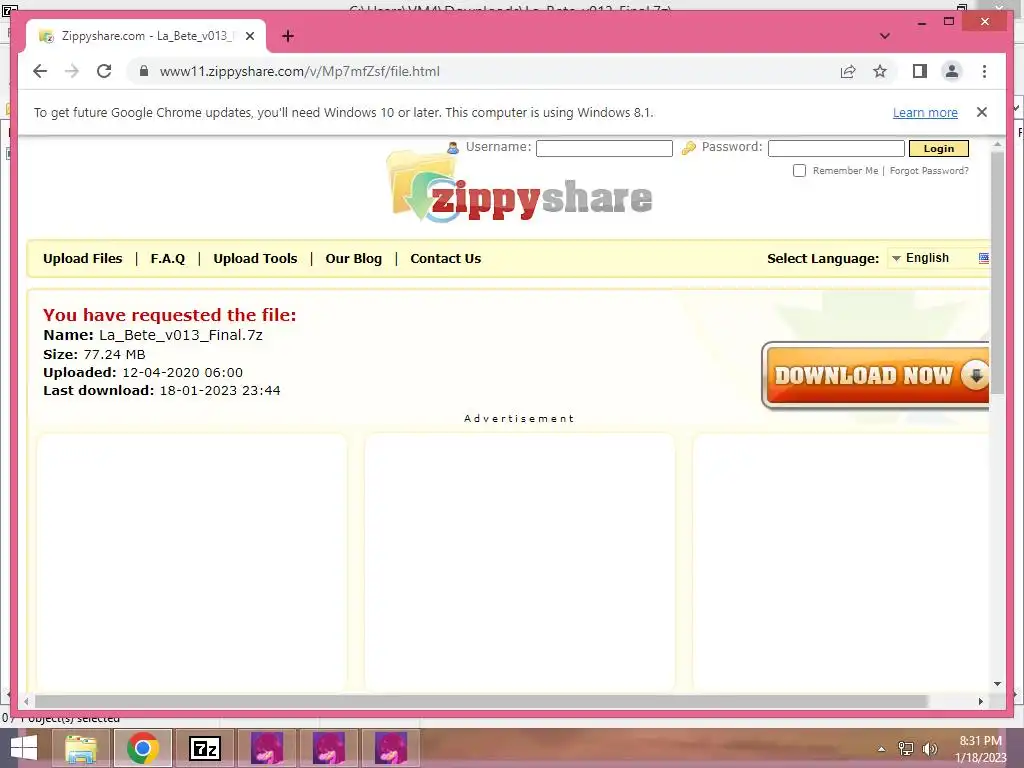
Task: Switch to 7-Zip on the taskbar
Action: click(204, 748)
